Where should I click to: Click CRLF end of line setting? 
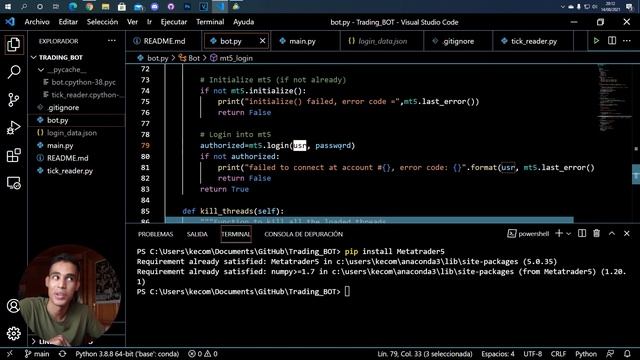pos(558,354)
